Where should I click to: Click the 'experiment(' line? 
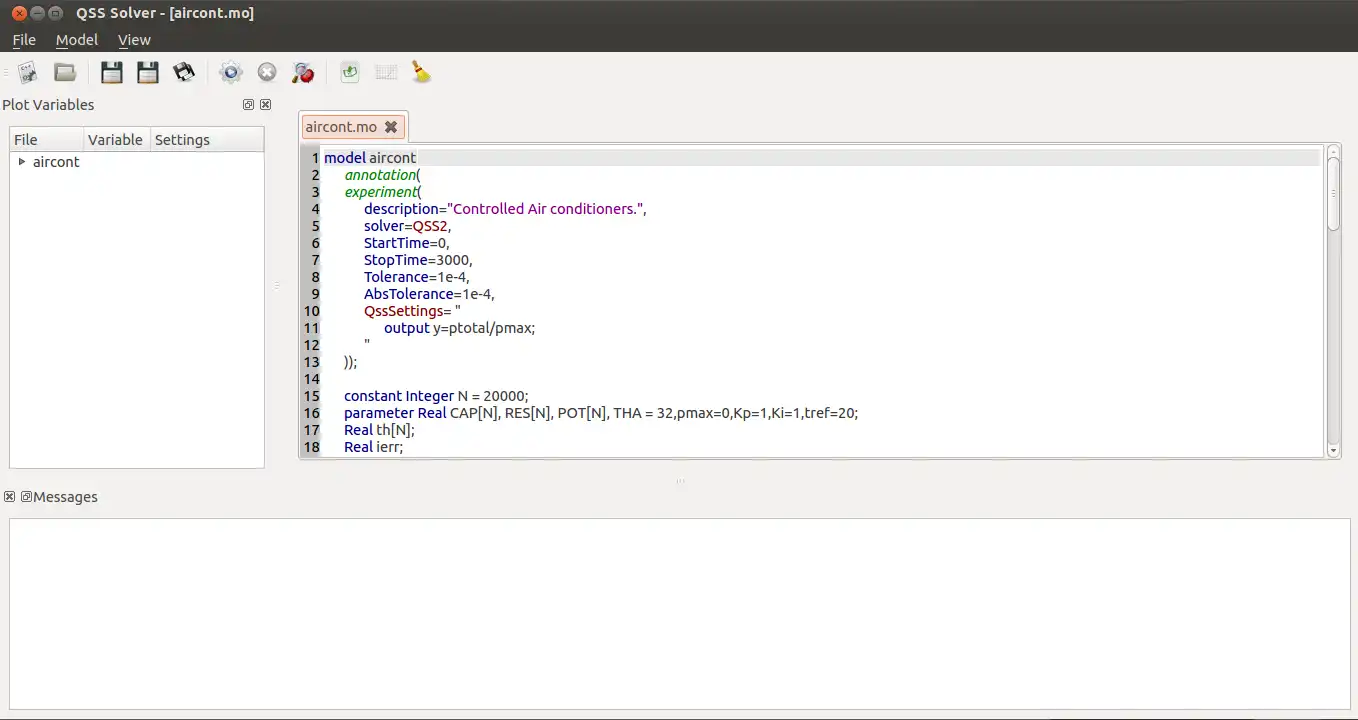click(x=384, y=192)
